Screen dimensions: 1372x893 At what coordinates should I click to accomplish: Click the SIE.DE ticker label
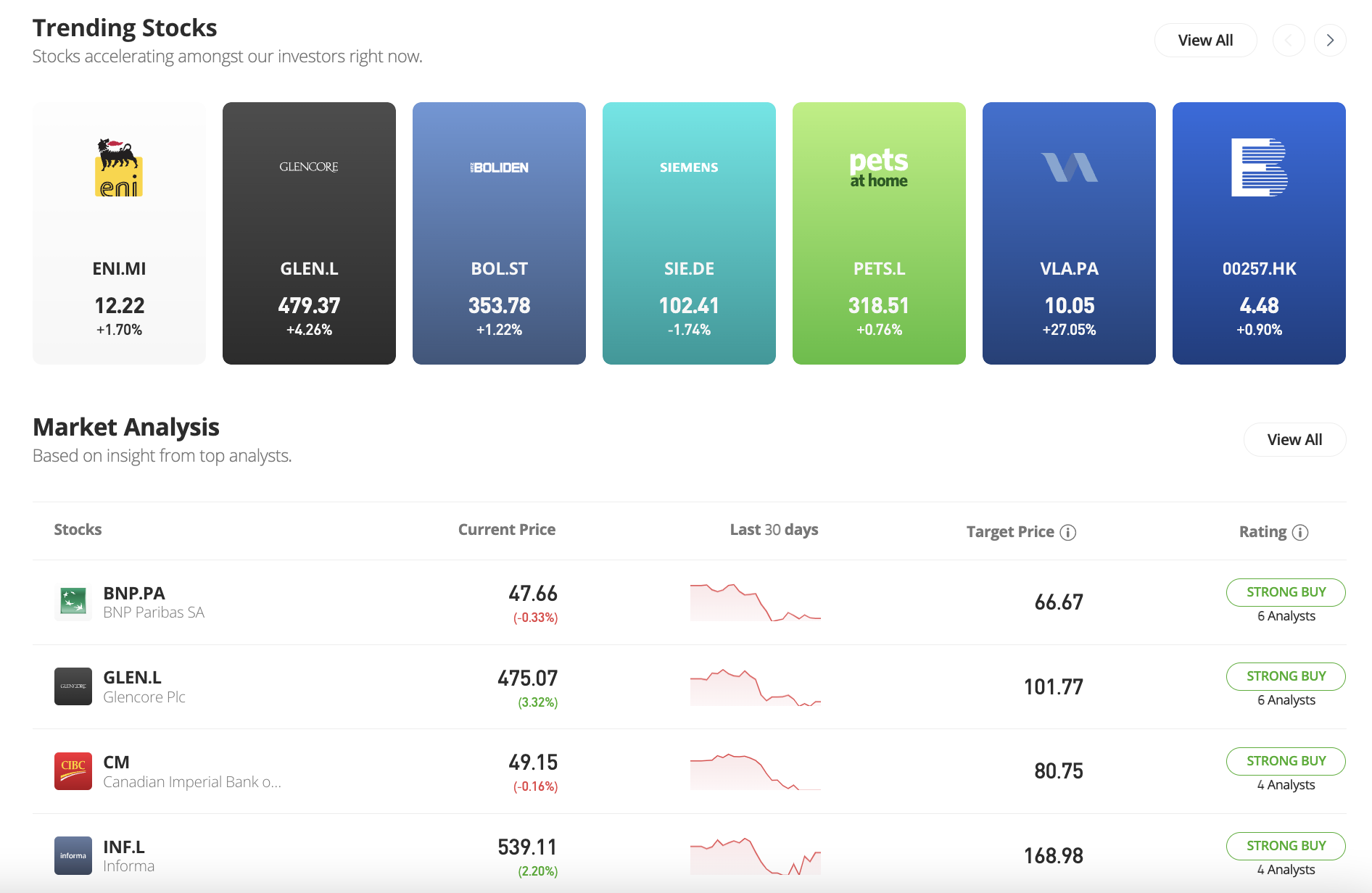click(689, 269)
